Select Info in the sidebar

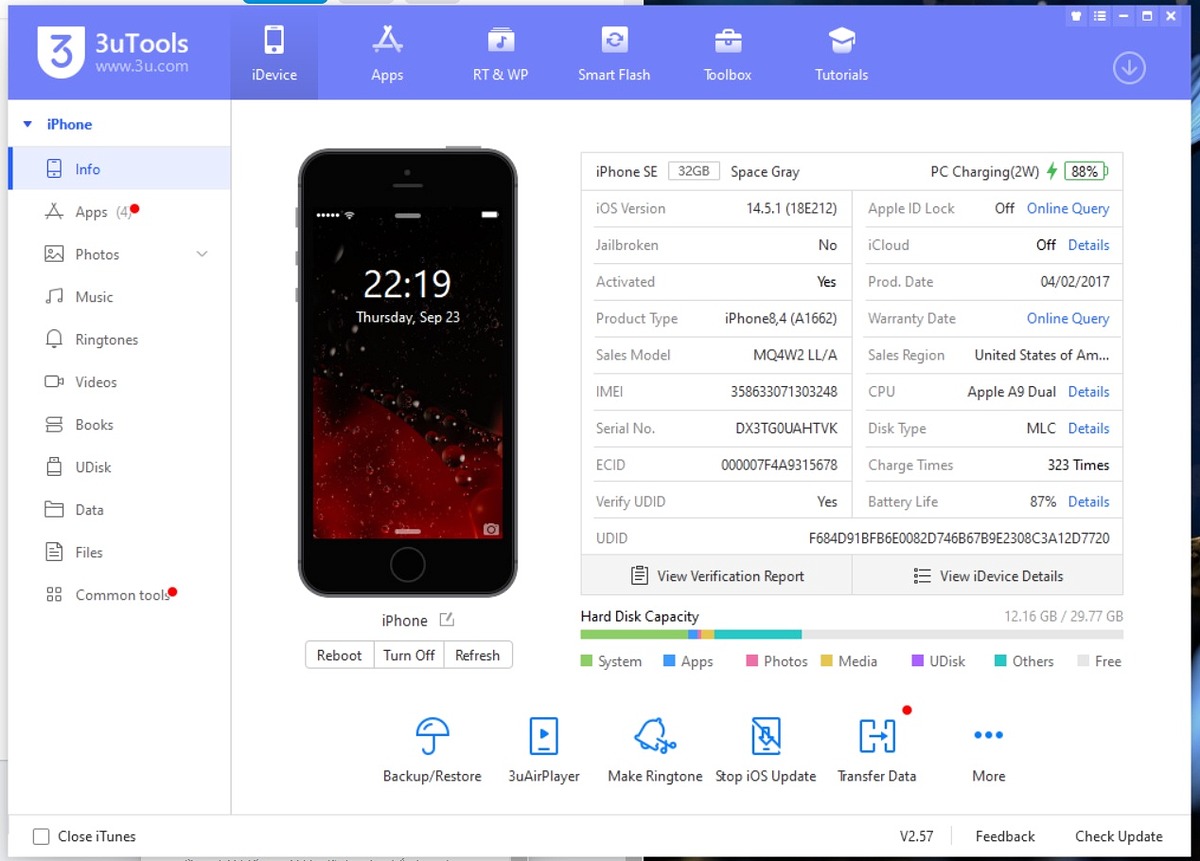tap(119, 169)
